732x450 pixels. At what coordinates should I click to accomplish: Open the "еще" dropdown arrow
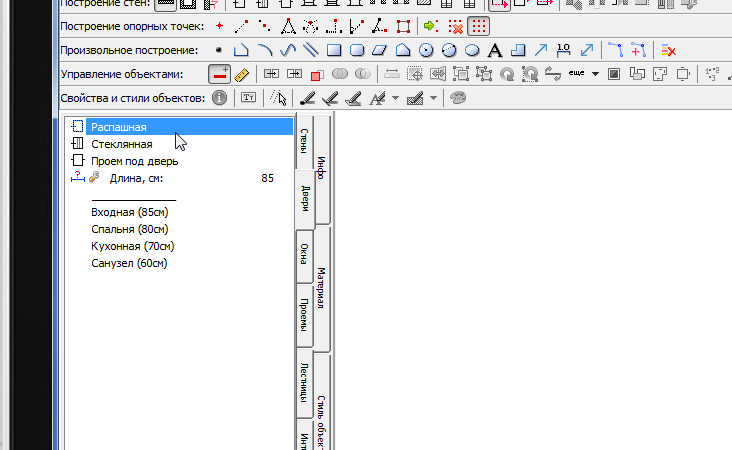tap(595, 74)
